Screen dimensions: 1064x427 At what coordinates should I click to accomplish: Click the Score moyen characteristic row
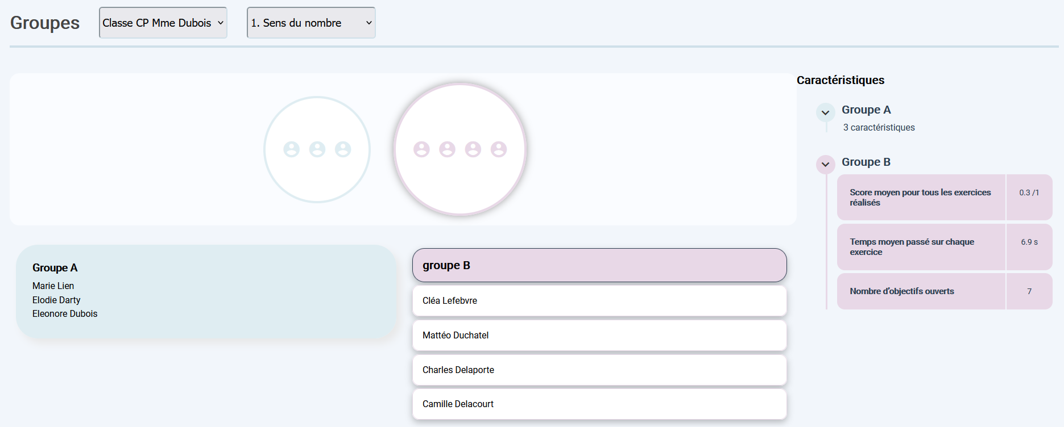[943, 197]
